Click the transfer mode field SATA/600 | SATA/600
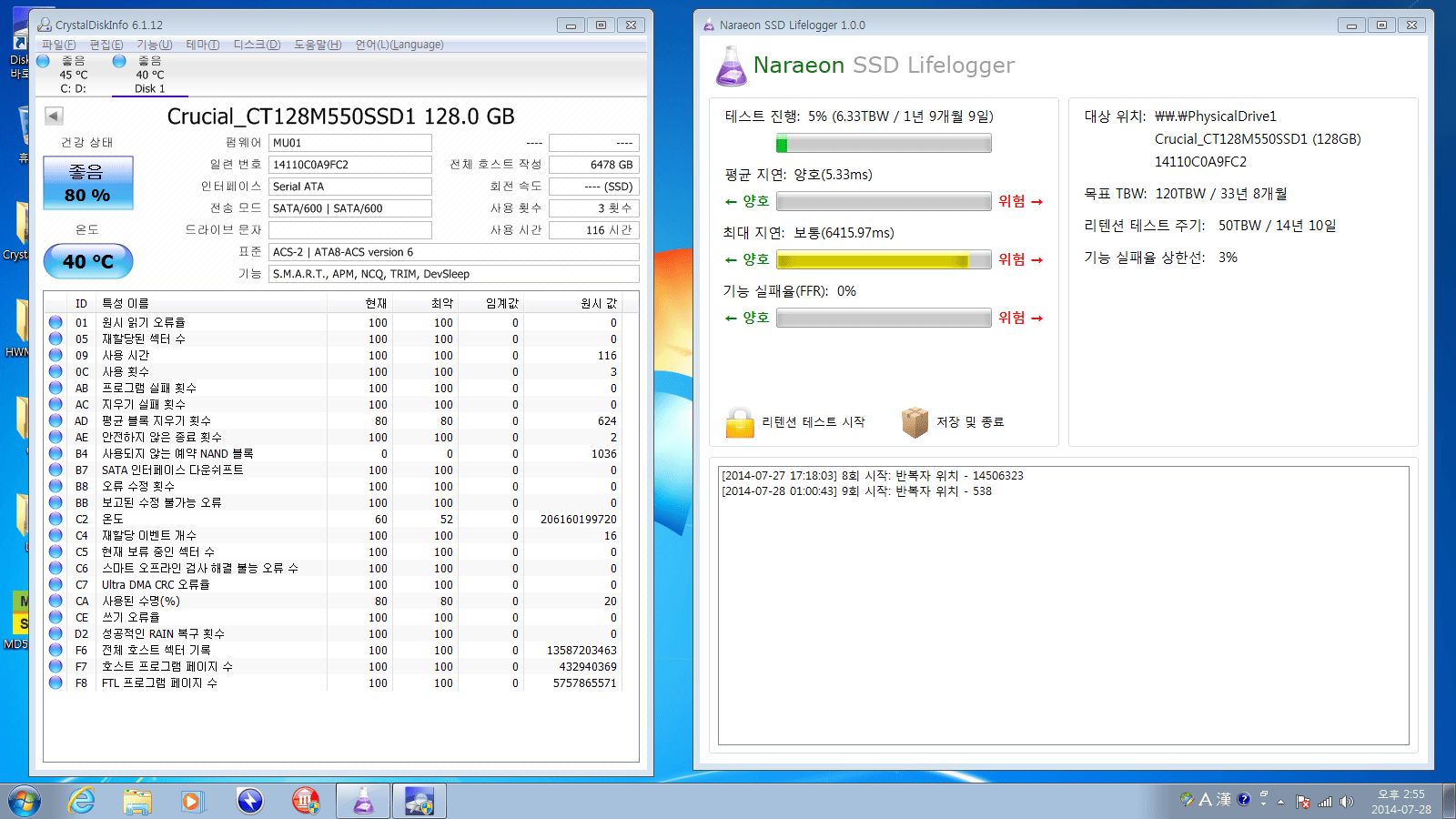 click(350, 208)
